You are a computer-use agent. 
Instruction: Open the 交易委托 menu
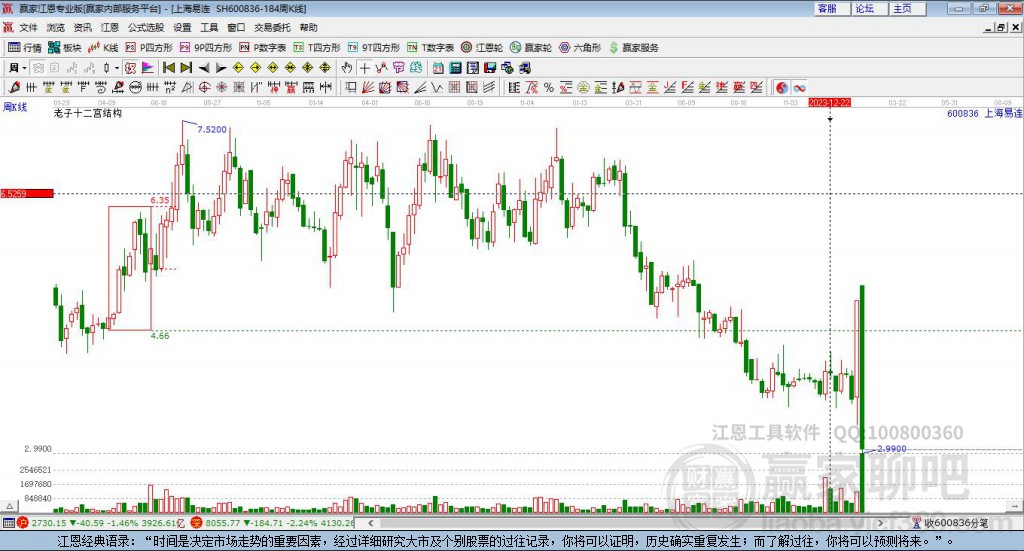(x=272, y=27)
